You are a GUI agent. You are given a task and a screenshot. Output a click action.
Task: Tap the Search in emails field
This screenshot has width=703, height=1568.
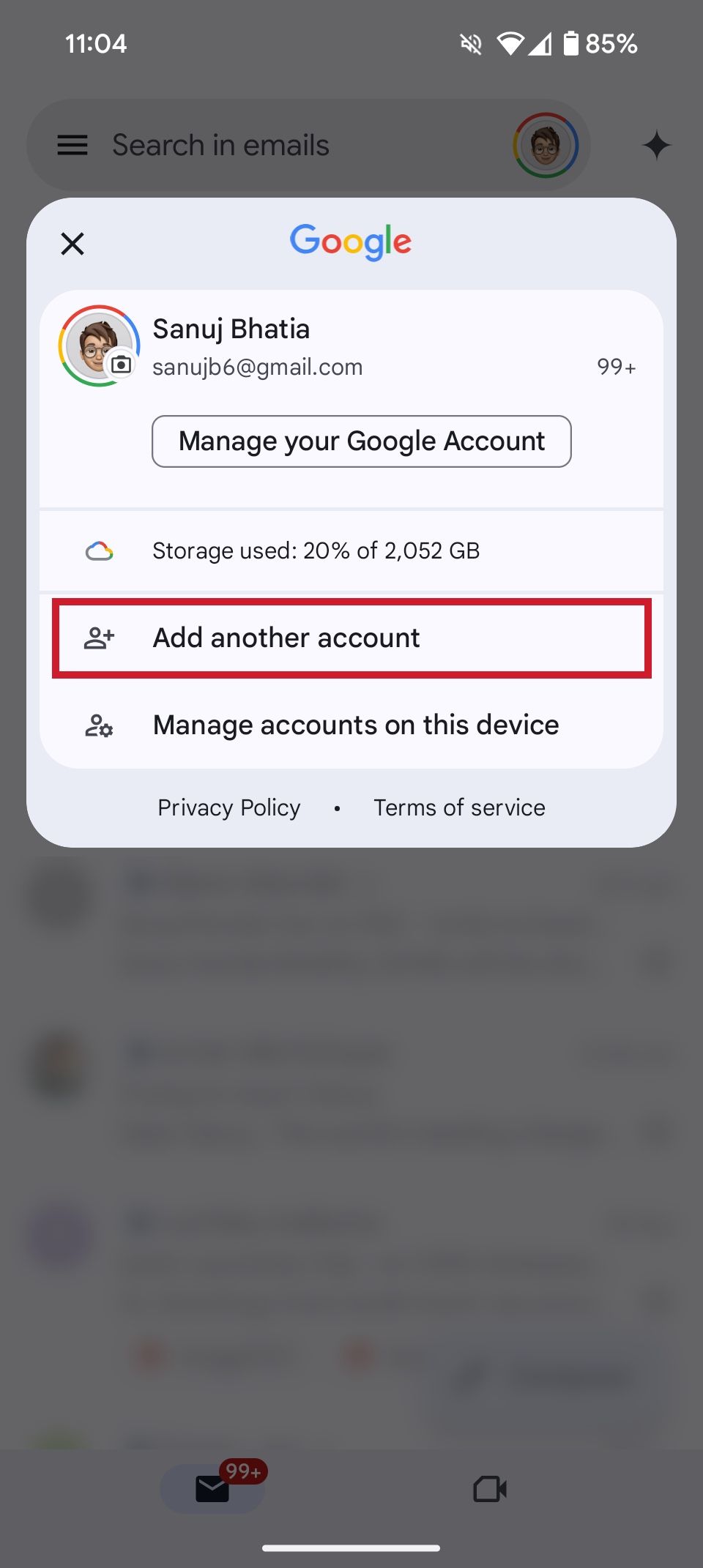point(220,145)
